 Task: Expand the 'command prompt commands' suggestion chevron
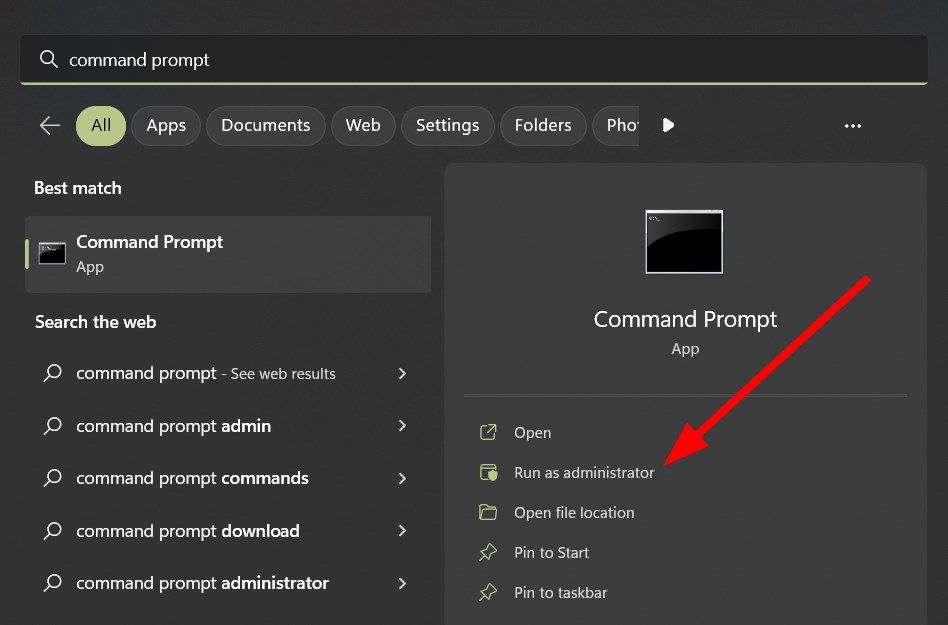click(402, 478)
